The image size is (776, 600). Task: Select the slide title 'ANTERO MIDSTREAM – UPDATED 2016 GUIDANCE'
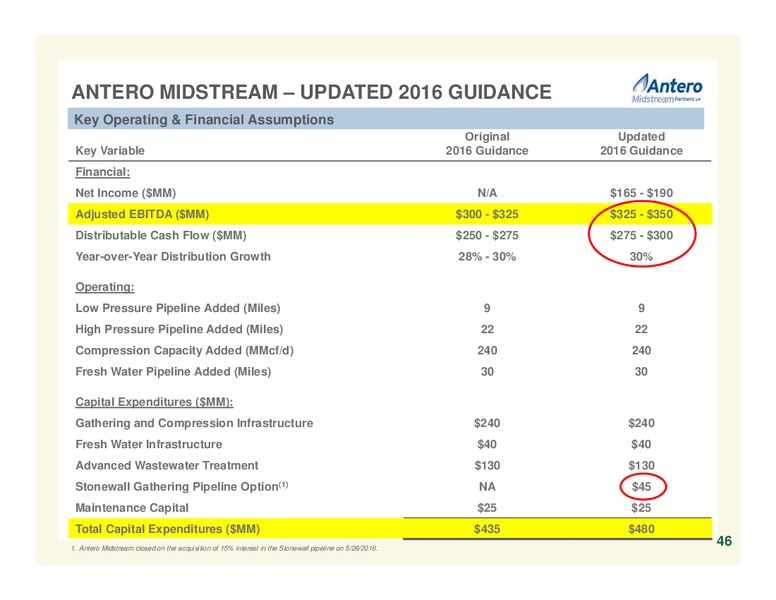pyautogui.click(x=312, y=92)
